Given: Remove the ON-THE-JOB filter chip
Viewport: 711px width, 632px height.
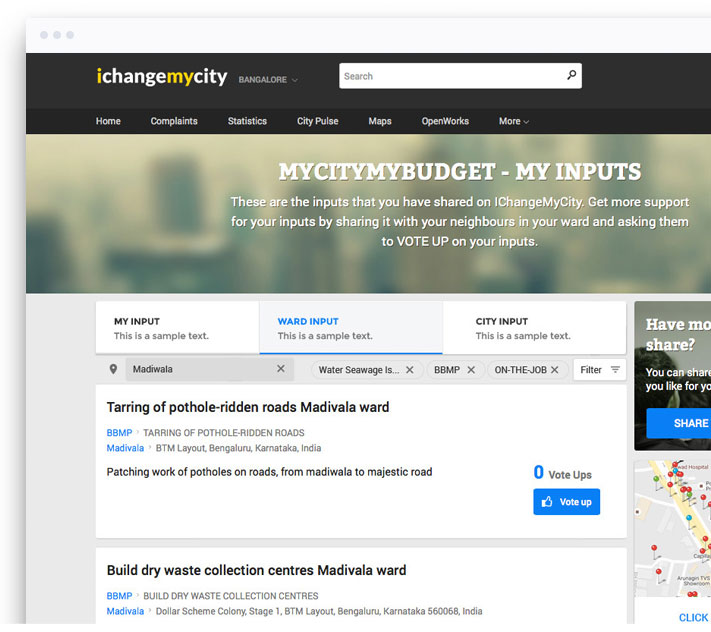Looking at the screenshot, I should (x=555, y=370).
